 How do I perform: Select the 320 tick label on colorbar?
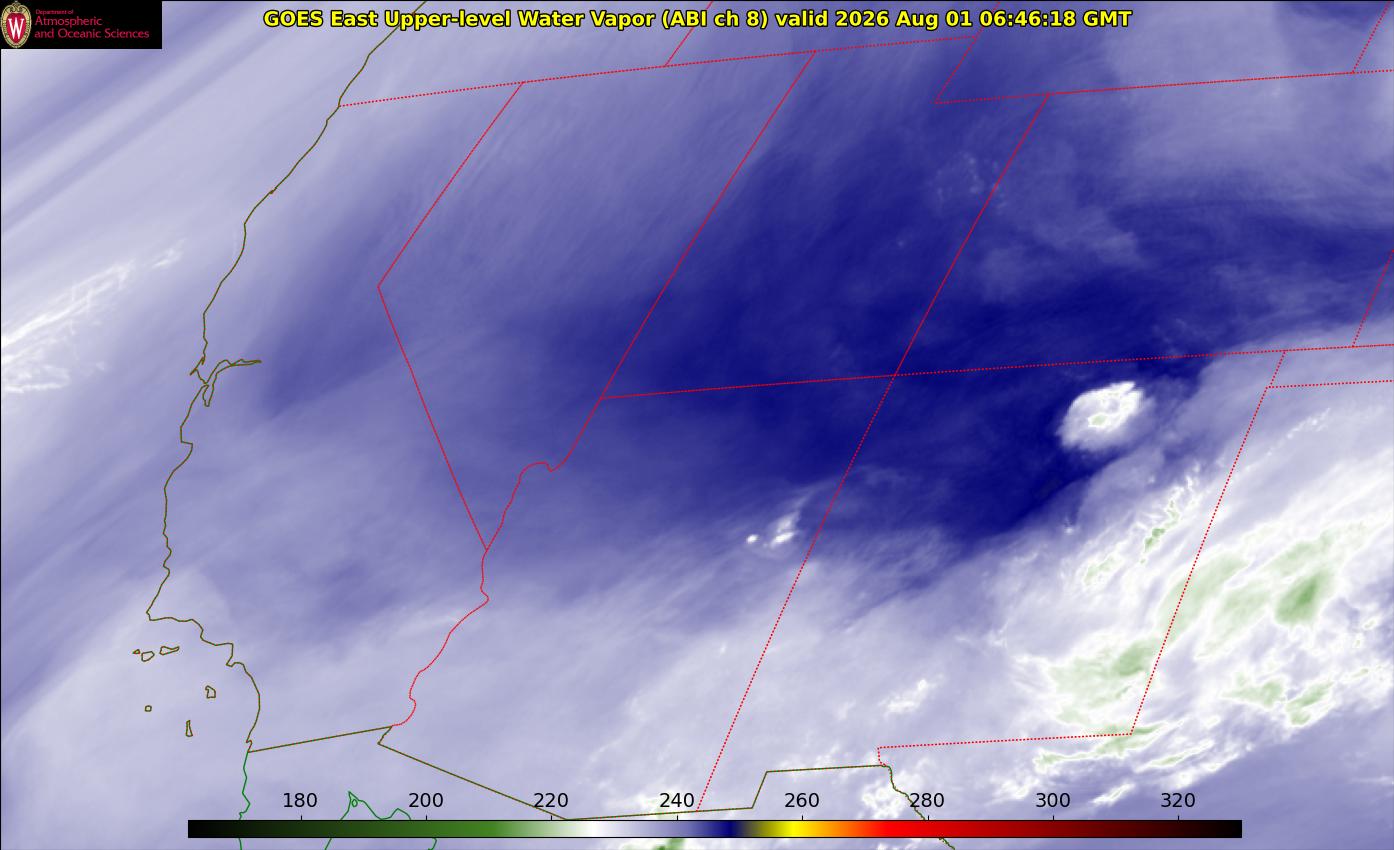1178,800
